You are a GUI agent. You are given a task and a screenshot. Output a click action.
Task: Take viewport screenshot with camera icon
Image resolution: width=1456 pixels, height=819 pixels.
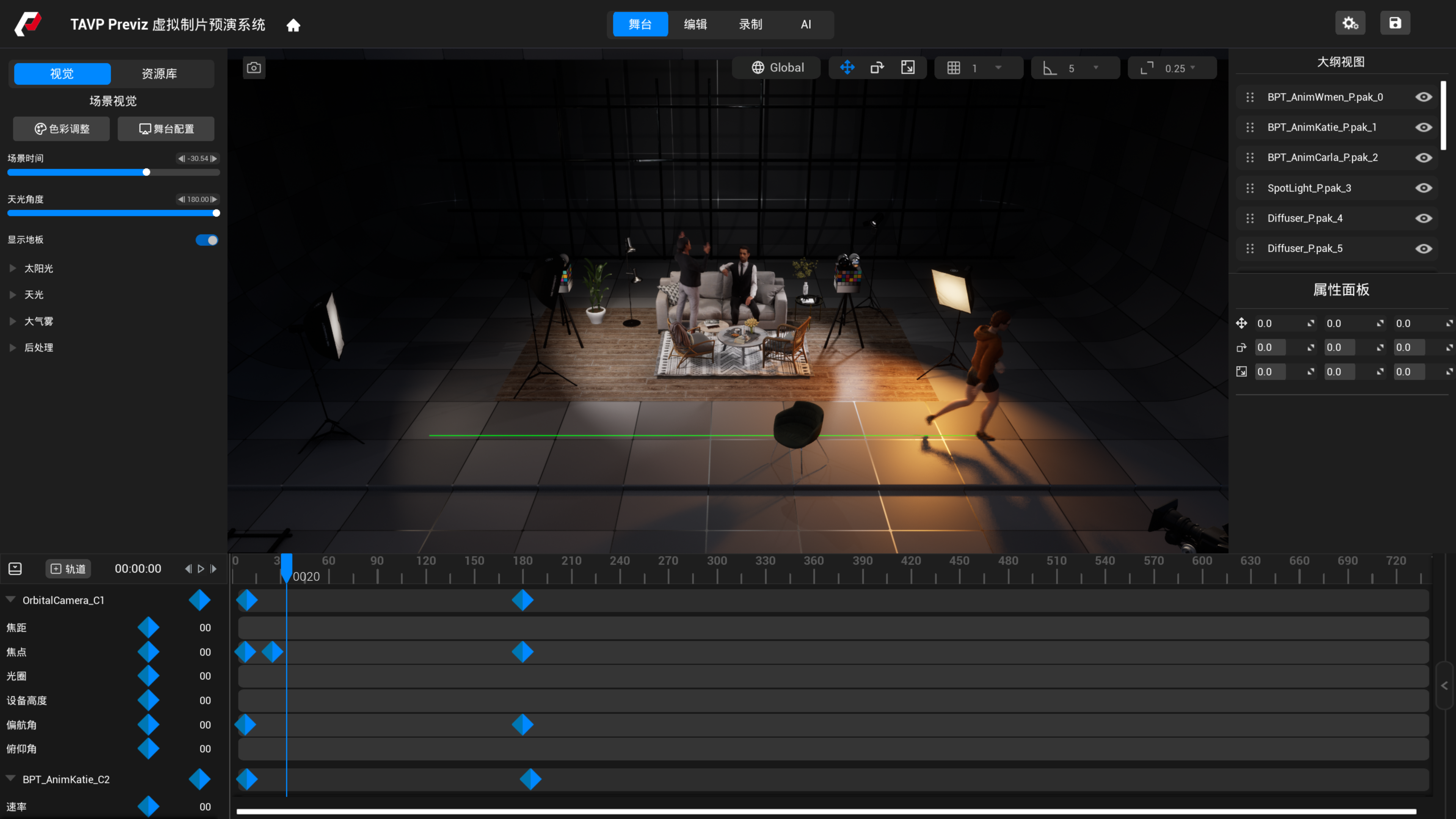(254, 68)
